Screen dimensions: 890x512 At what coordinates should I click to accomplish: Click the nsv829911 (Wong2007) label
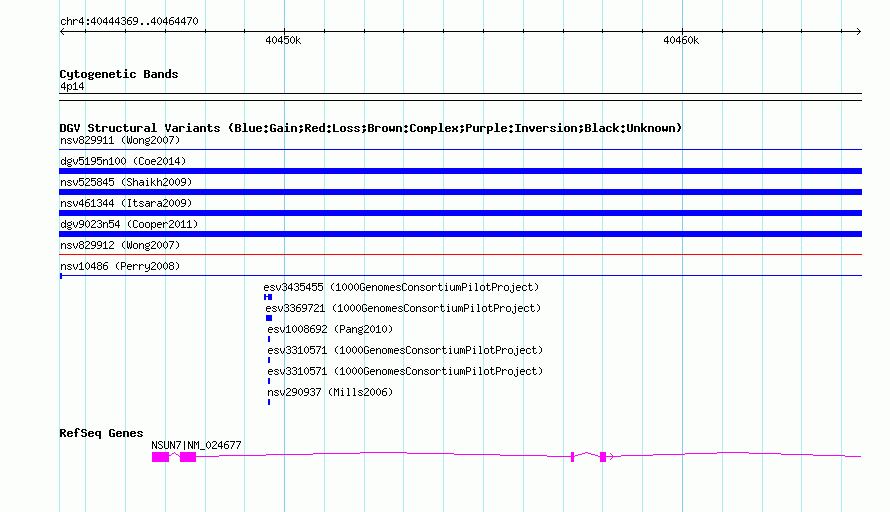tap(120, 140)
